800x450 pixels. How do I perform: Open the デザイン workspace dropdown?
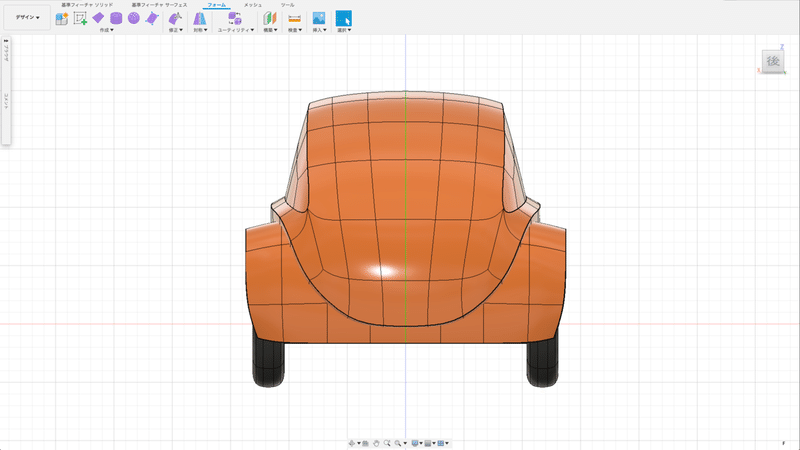27,18
